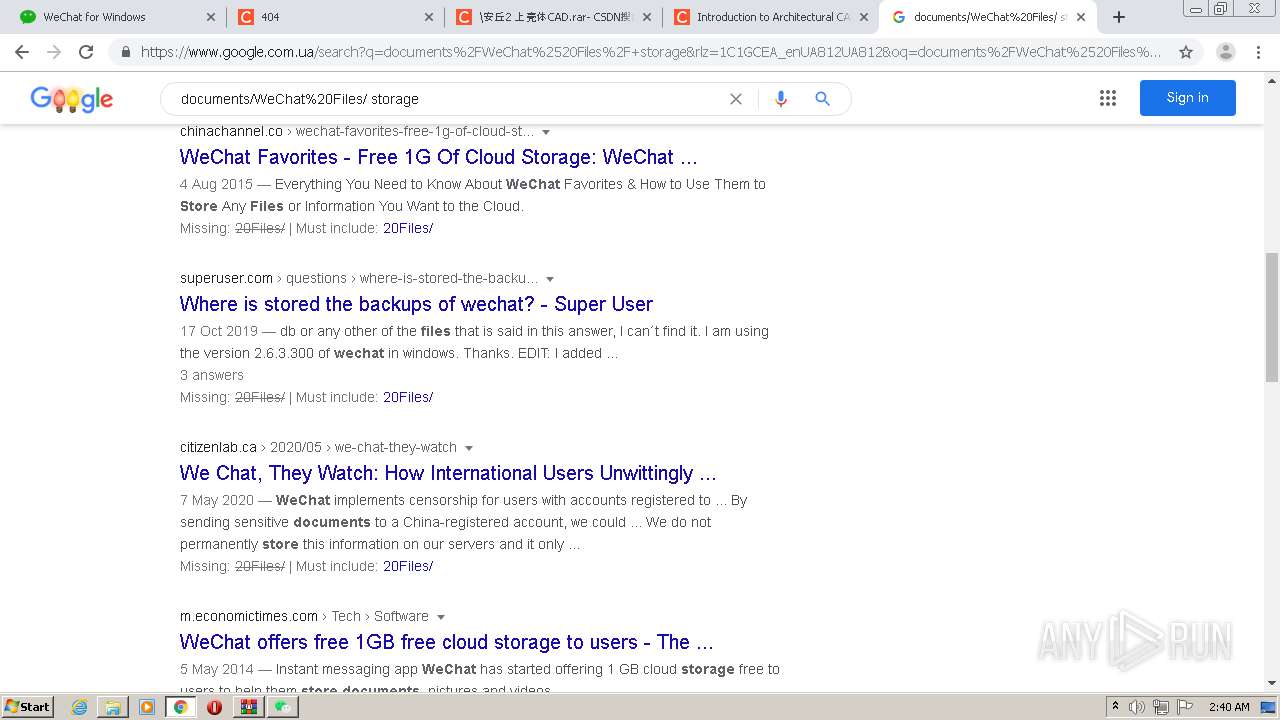Go back to the previous page
The width and height of the screenshot is (1280, 720).
(x=22, y=52)
